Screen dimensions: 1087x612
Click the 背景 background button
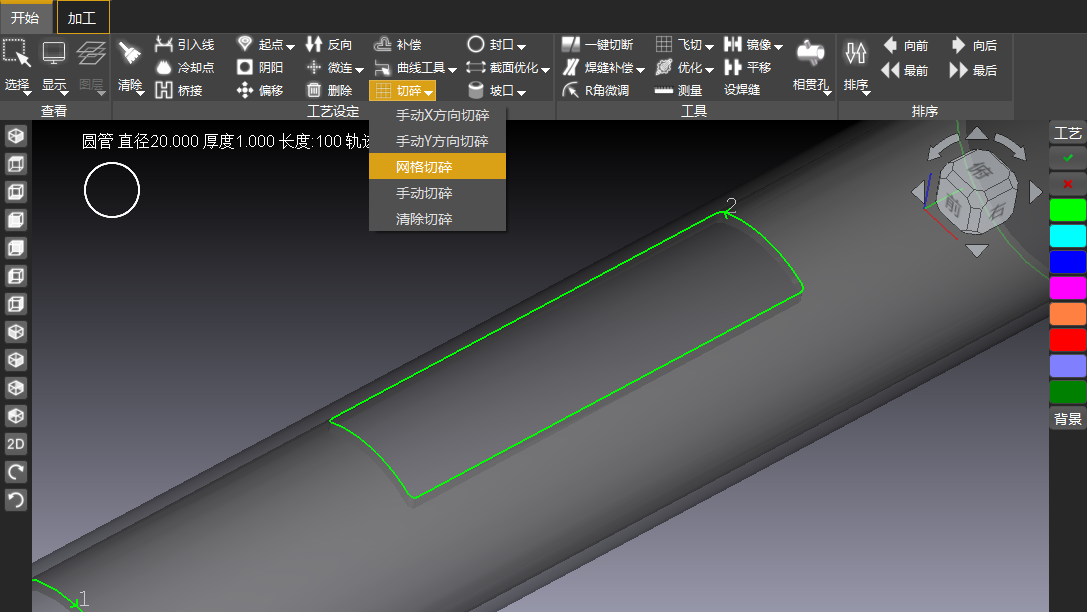tap(1068, 419)
